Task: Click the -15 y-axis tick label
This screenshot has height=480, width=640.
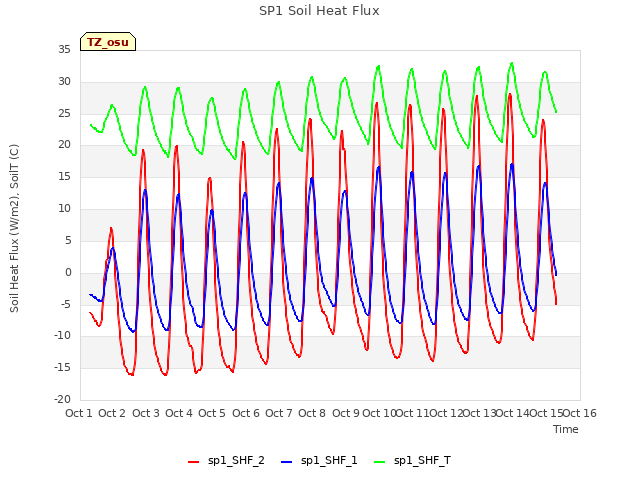Action: [63, 367]
